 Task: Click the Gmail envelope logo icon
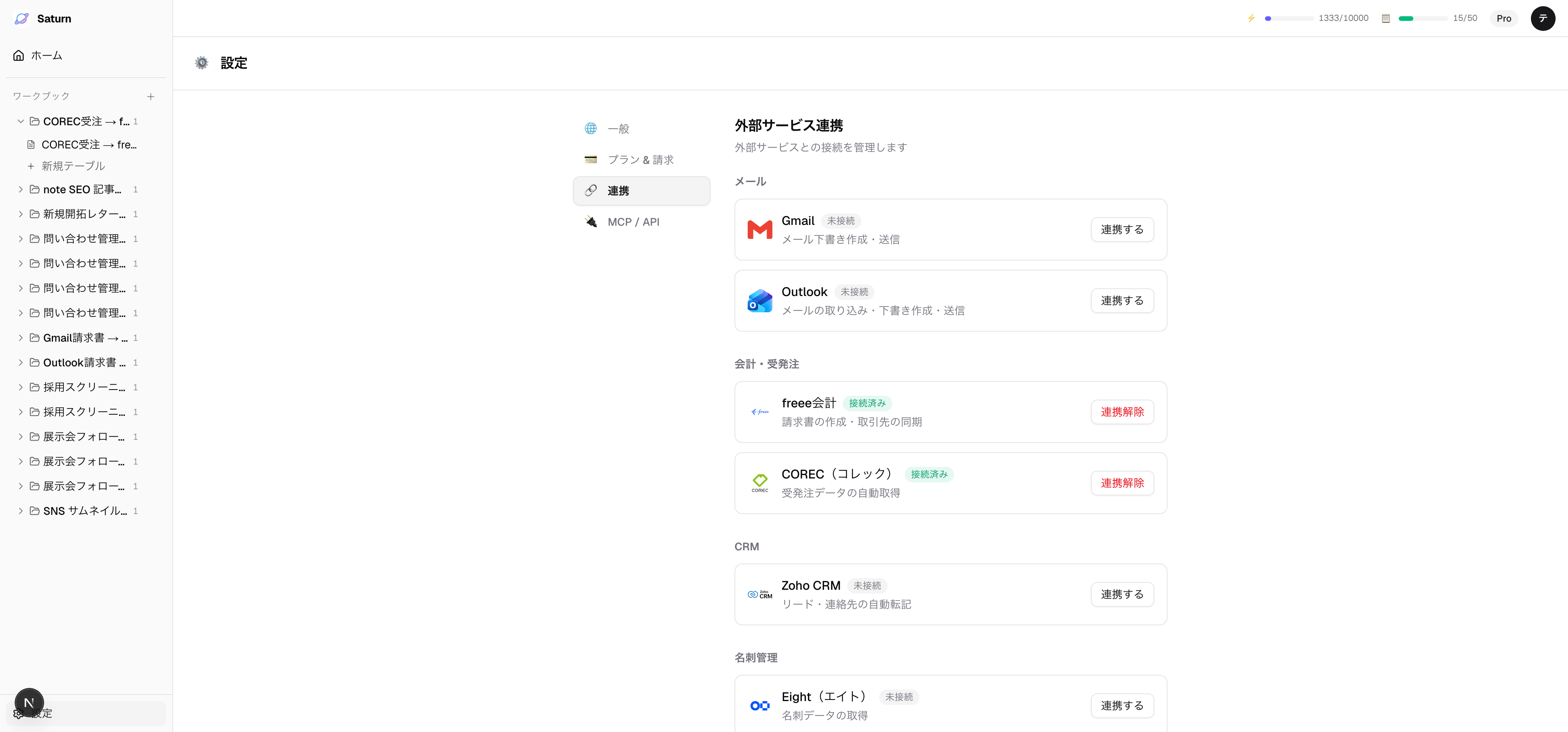[x=759, y=230]
